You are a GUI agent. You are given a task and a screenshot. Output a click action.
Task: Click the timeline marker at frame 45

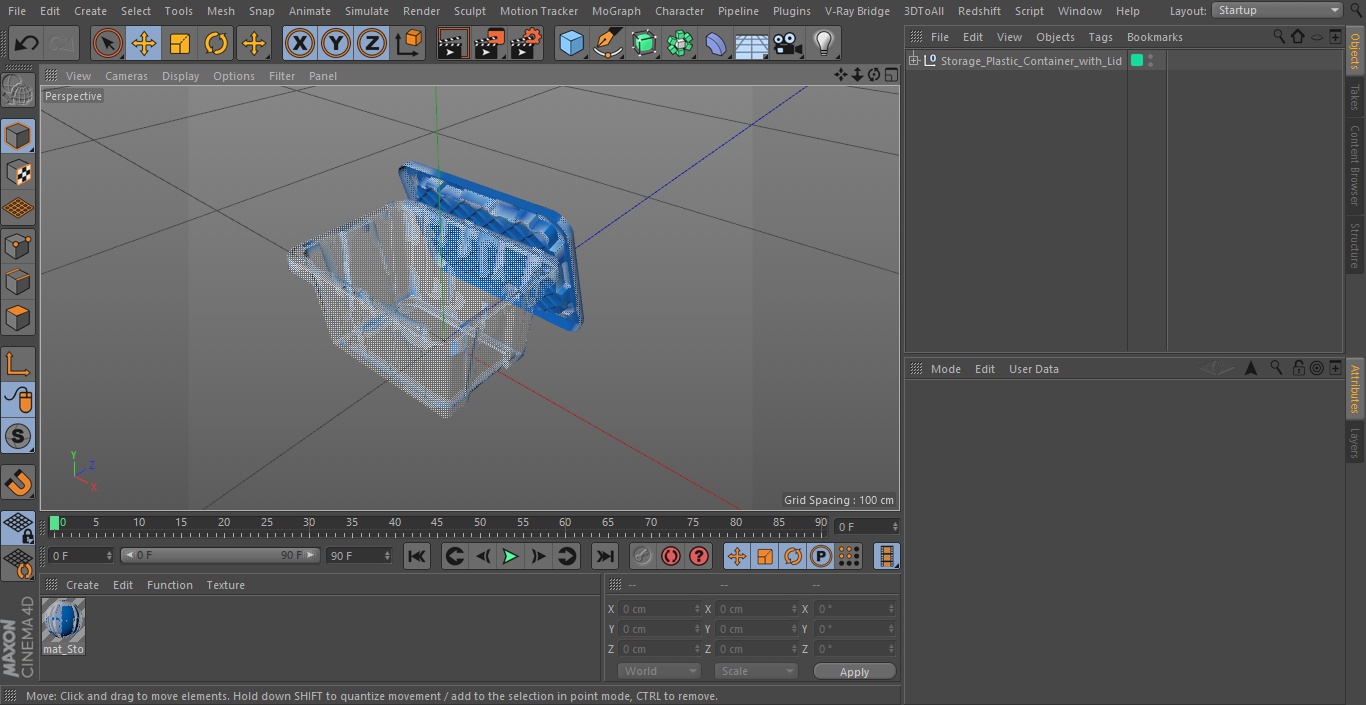click(x=437, y=523)
